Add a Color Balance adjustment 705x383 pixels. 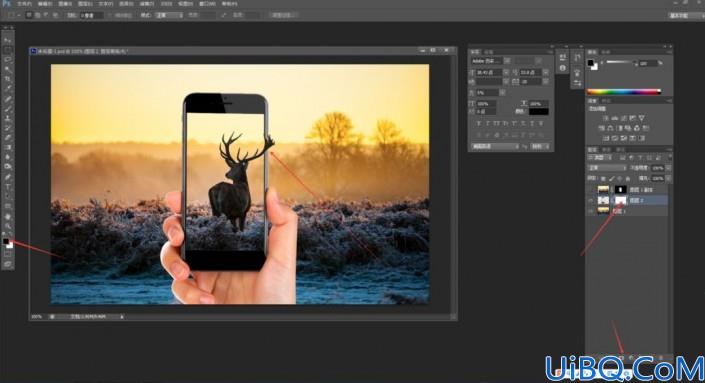point(611,128)
